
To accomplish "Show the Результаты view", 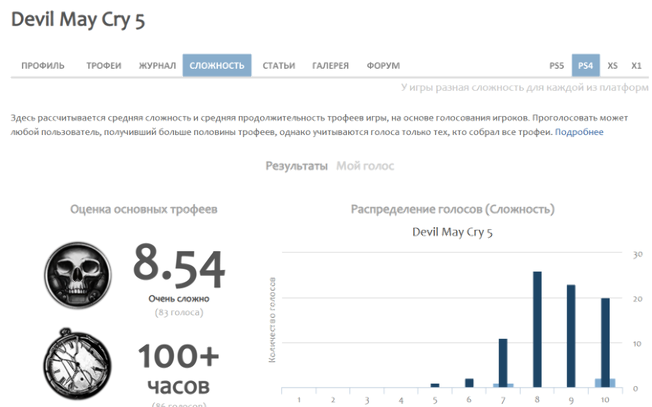I will click(296, 166).
